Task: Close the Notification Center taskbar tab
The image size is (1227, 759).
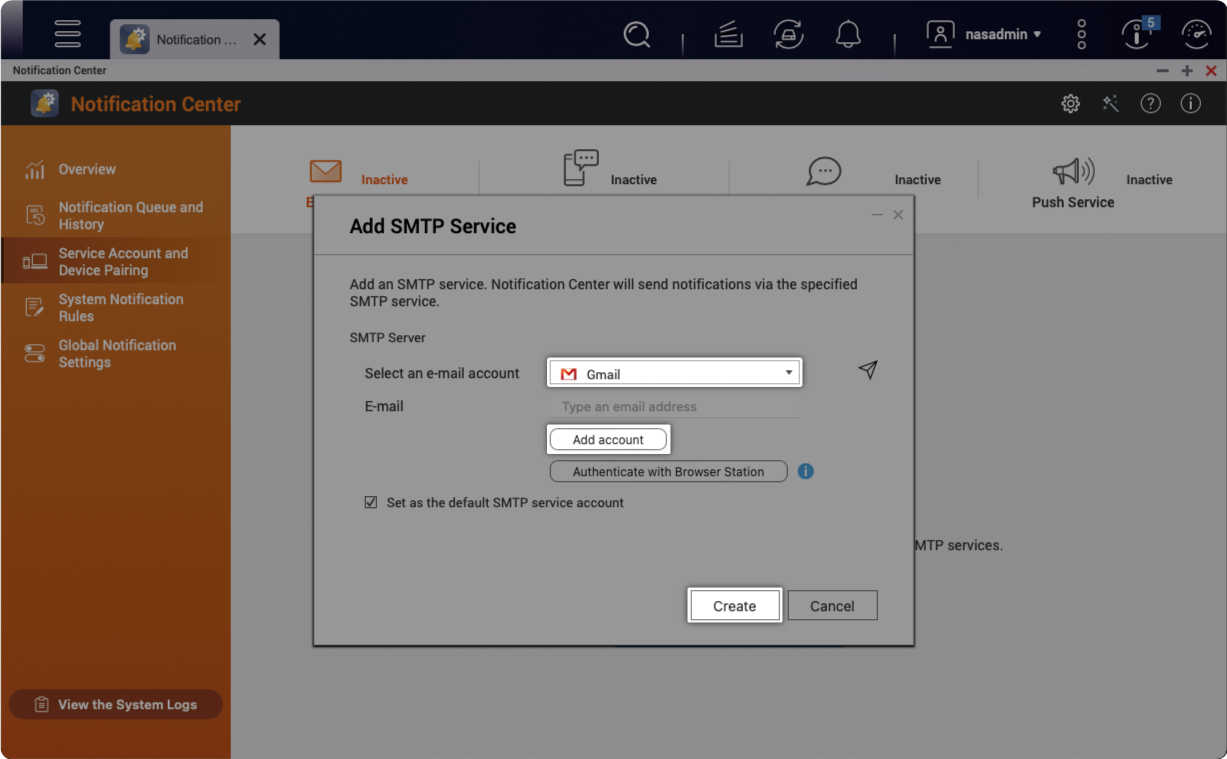Action: [x=260, y=40]
